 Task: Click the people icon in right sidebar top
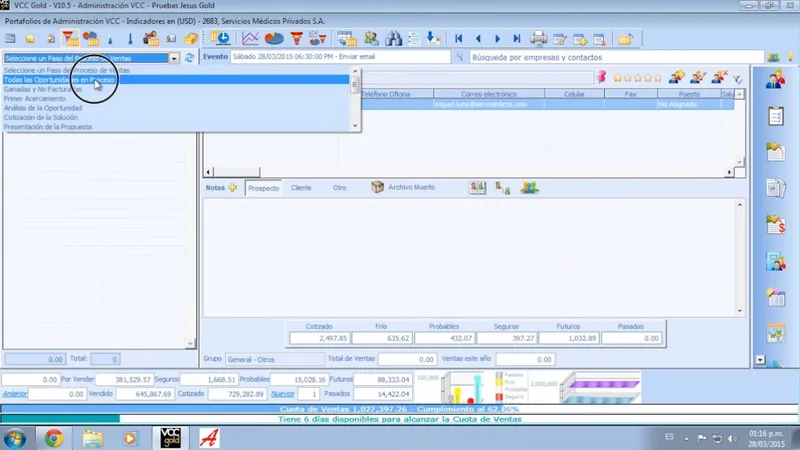click(x=775, y=79)
